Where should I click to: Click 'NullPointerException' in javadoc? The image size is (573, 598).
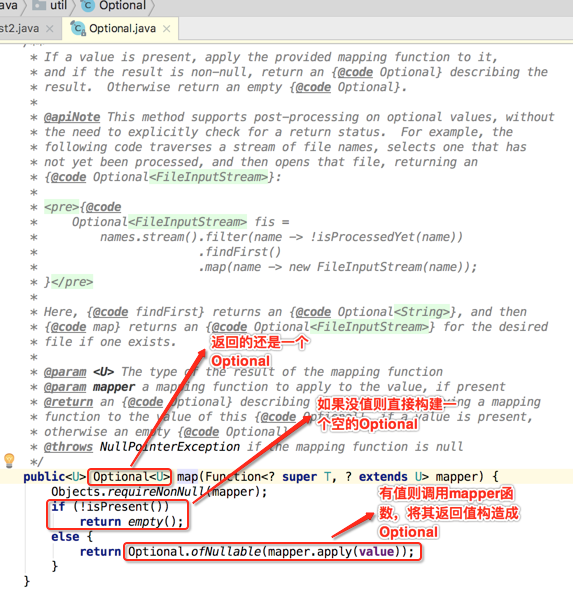(170, 447)
